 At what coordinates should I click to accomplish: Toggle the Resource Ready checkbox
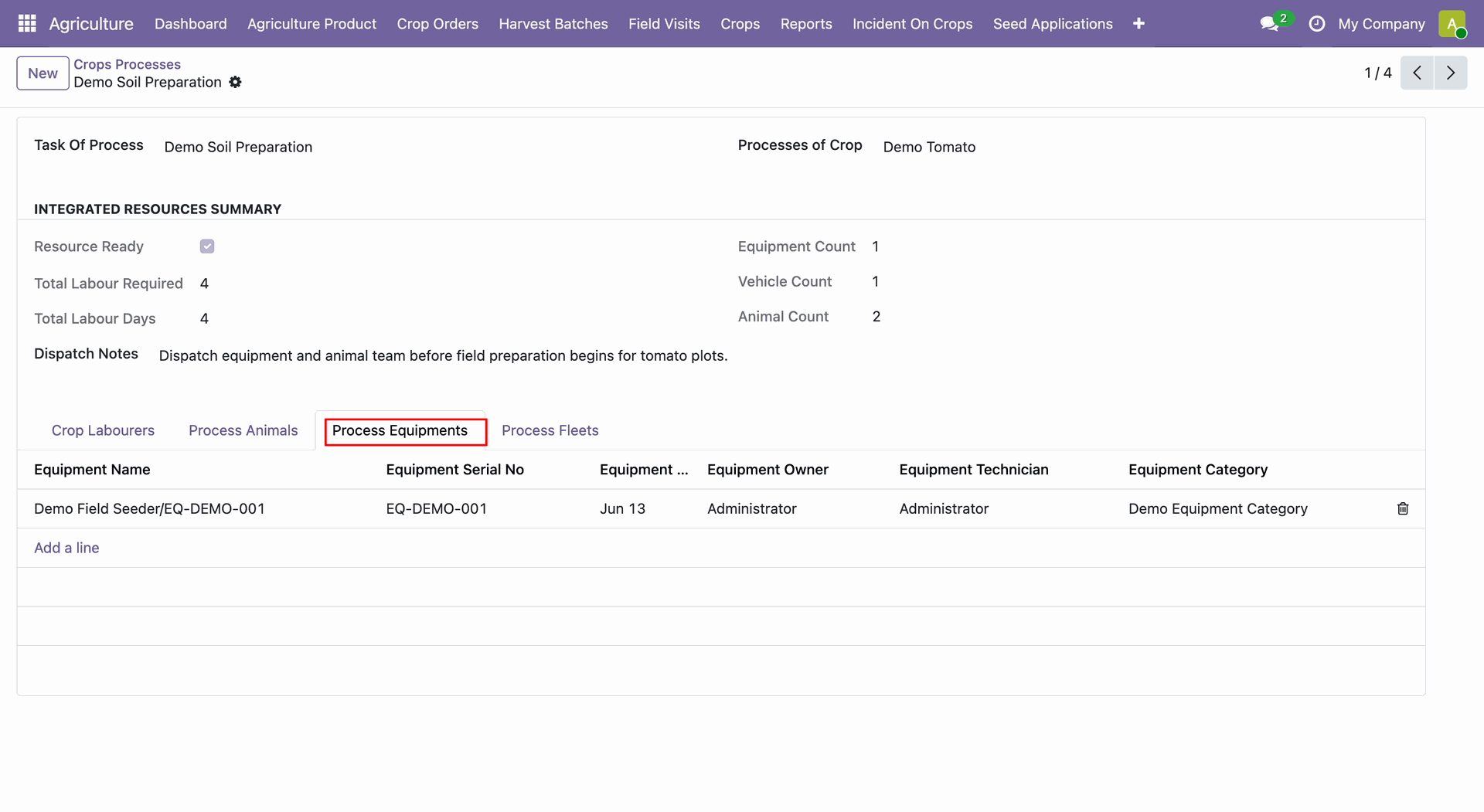(207, 246)
